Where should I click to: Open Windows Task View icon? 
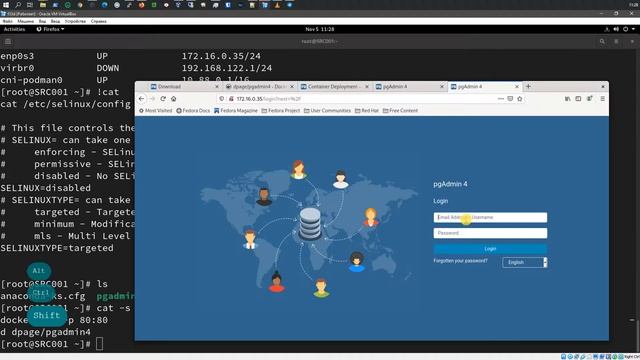30,5
